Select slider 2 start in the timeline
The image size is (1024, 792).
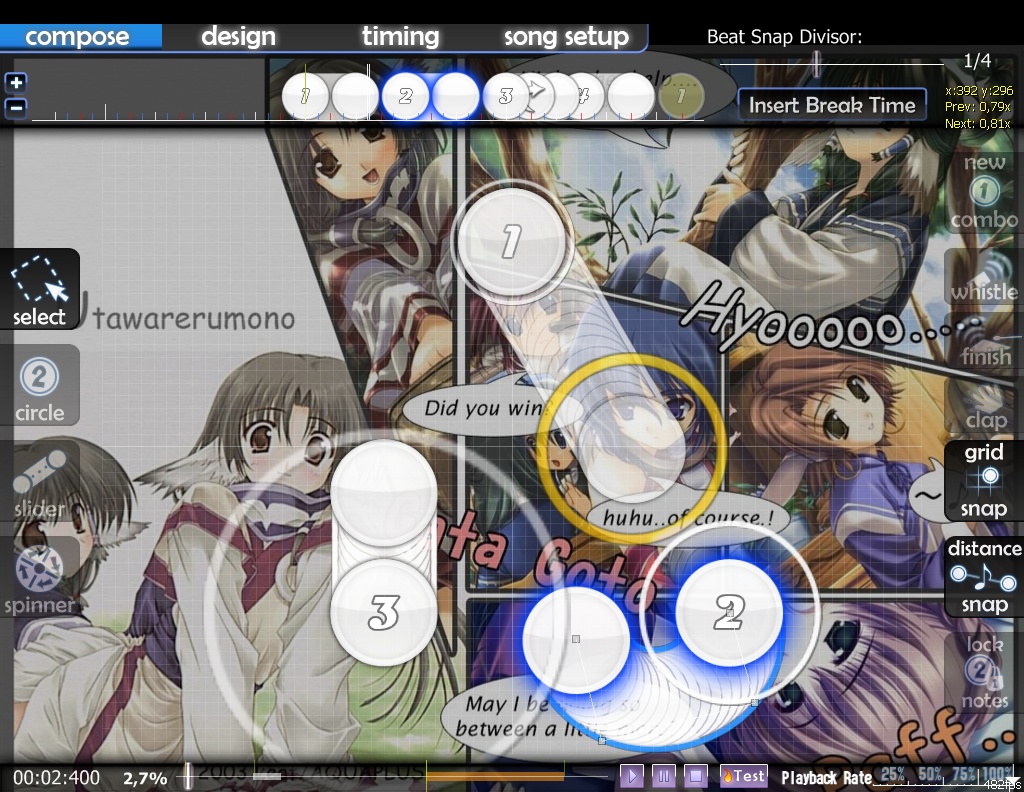point(406,96)
